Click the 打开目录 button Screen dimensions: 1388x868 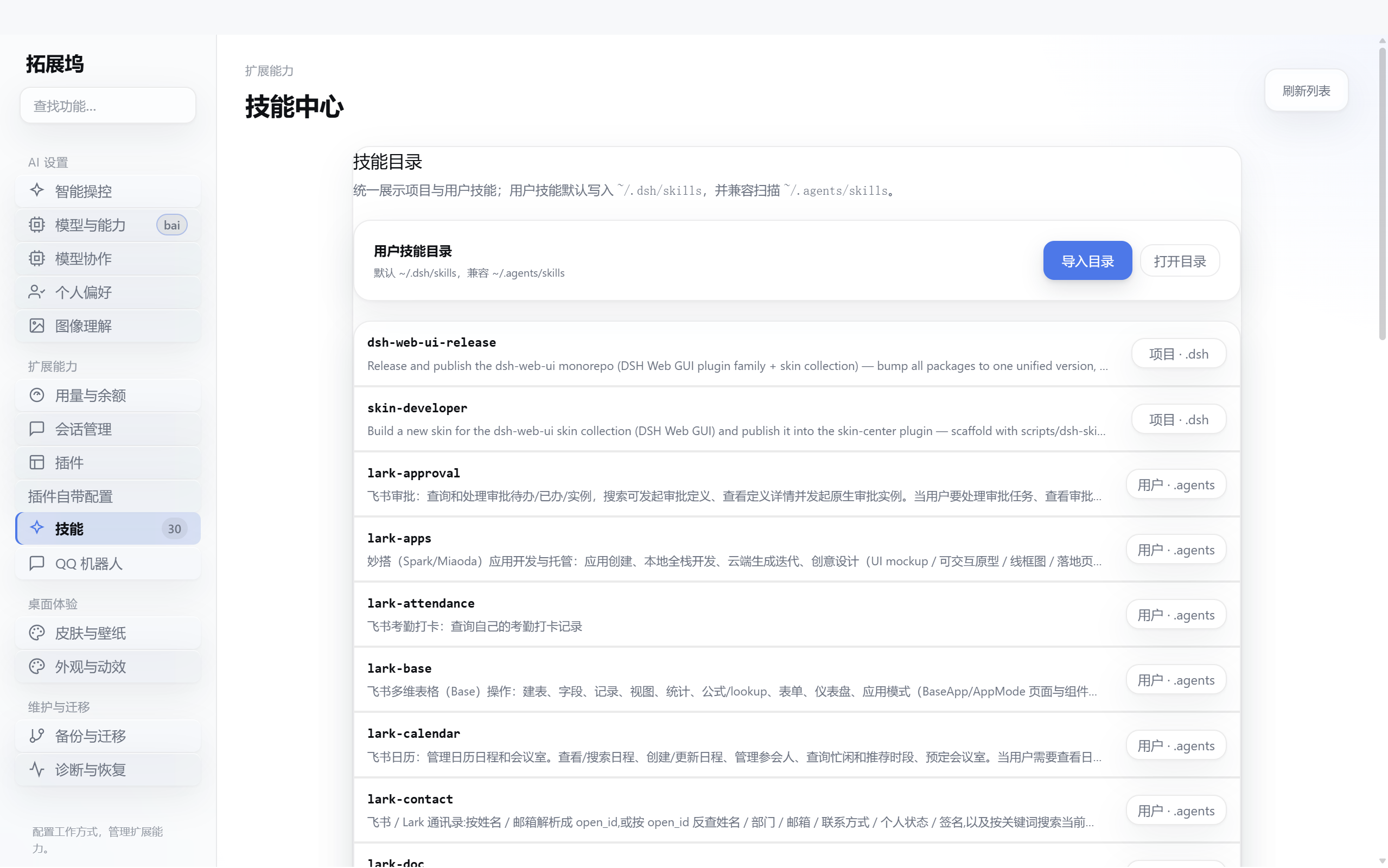coord(1180,260)
